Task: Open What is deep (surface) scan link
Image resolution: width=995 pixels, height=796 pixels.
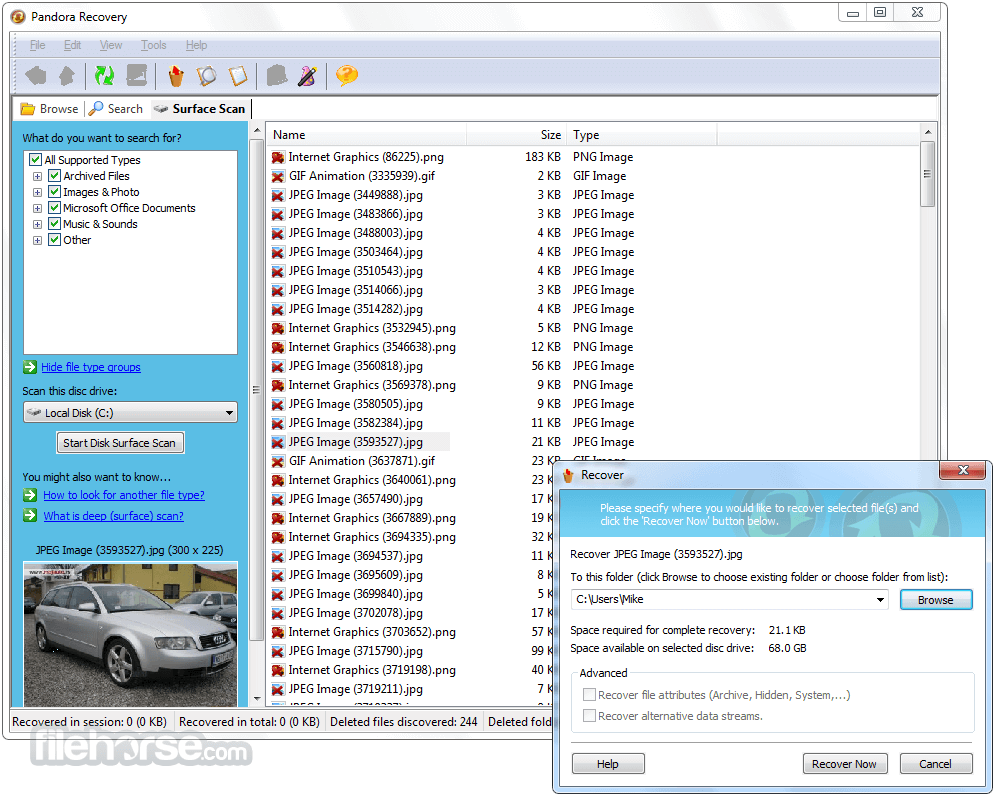Action: 114,516
